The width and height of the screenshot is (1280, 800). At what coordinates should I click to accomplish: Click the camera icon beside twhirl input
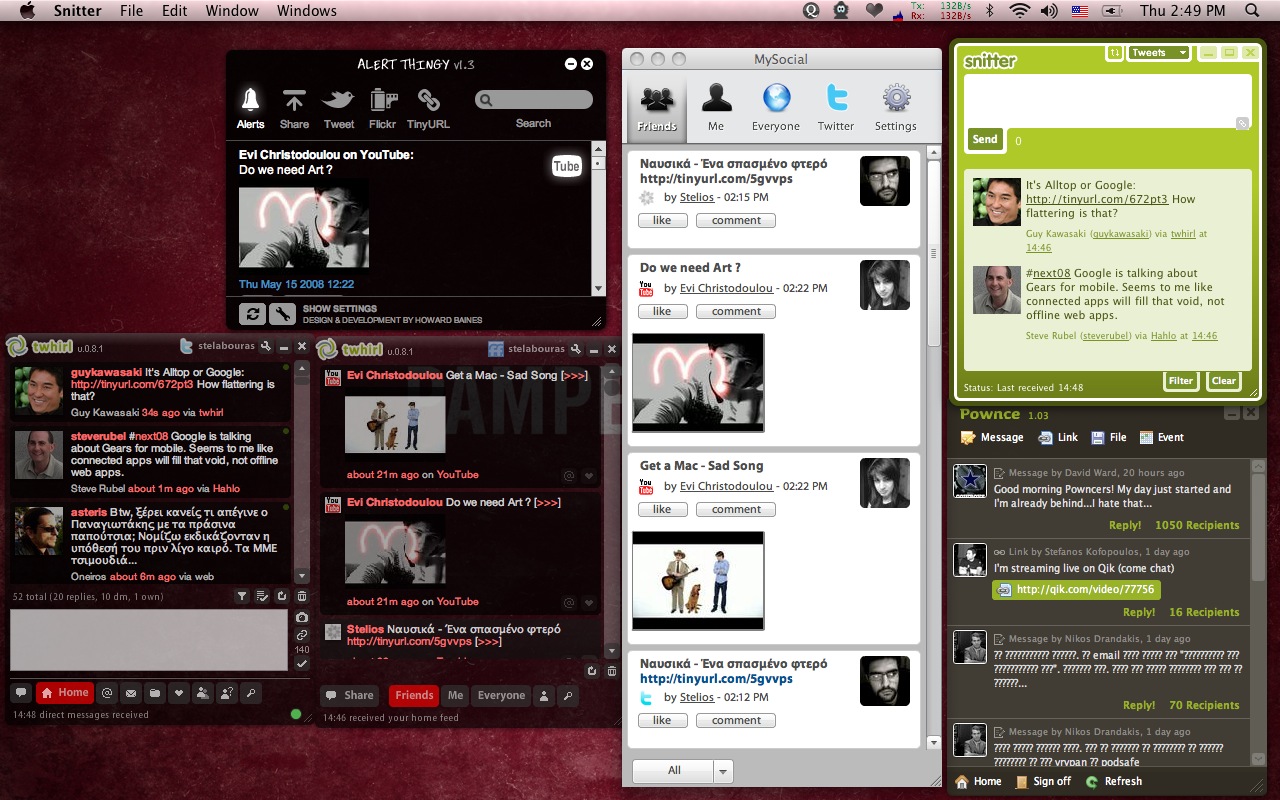(302, 618)
